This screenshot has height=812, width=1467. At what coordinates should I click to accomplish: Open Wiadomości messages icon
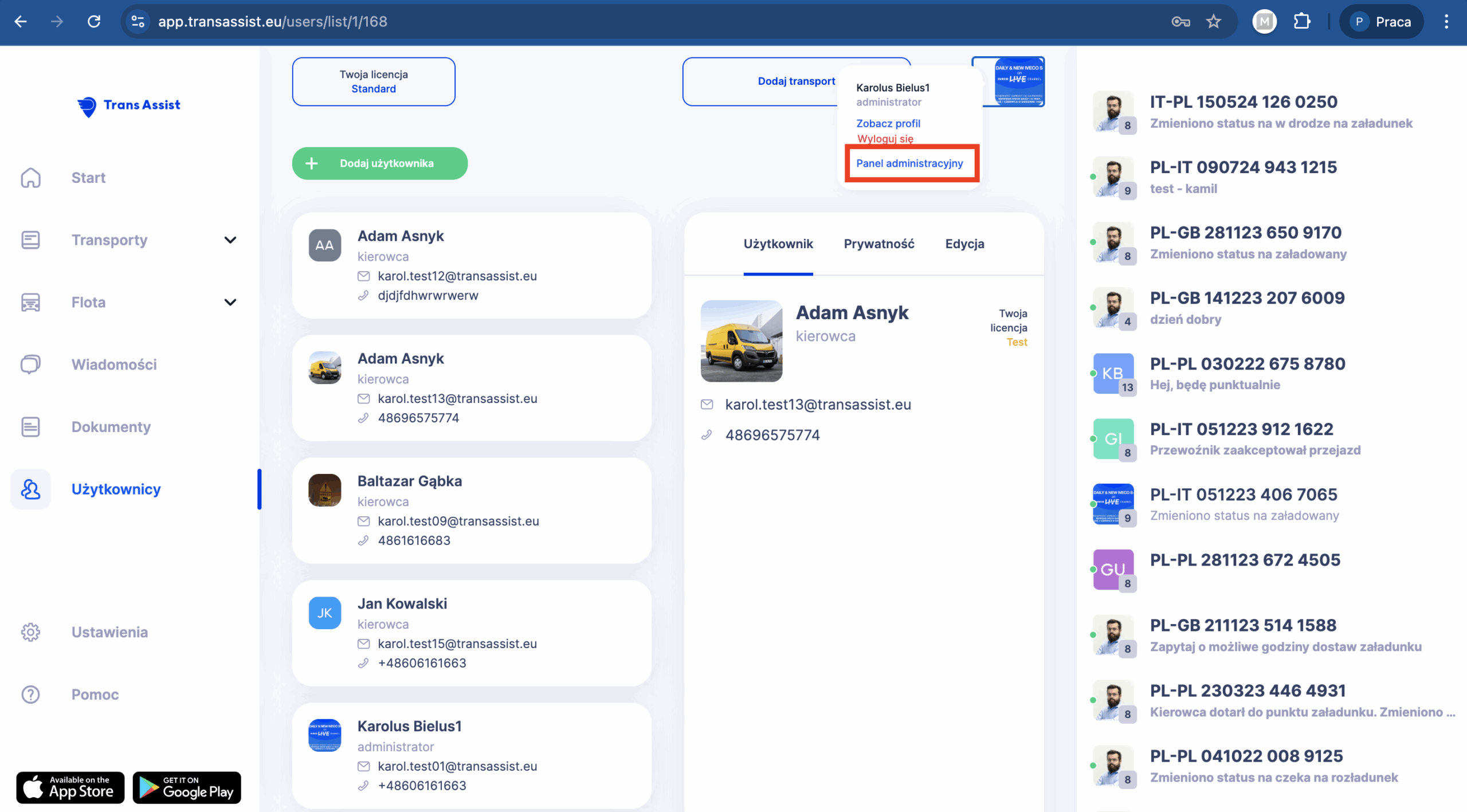click(31, 364)
